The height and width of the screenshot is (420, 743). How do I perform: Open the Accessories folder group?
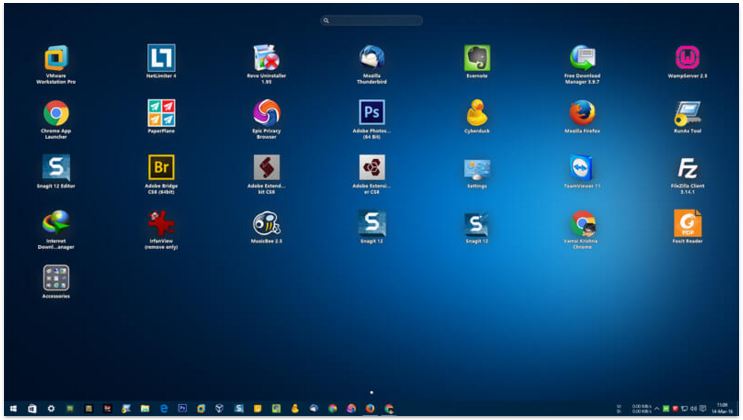click(x=56, y=278)
